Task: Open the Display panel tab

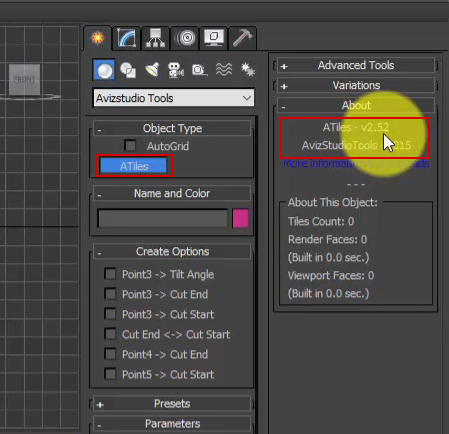Action: (214, 38)
